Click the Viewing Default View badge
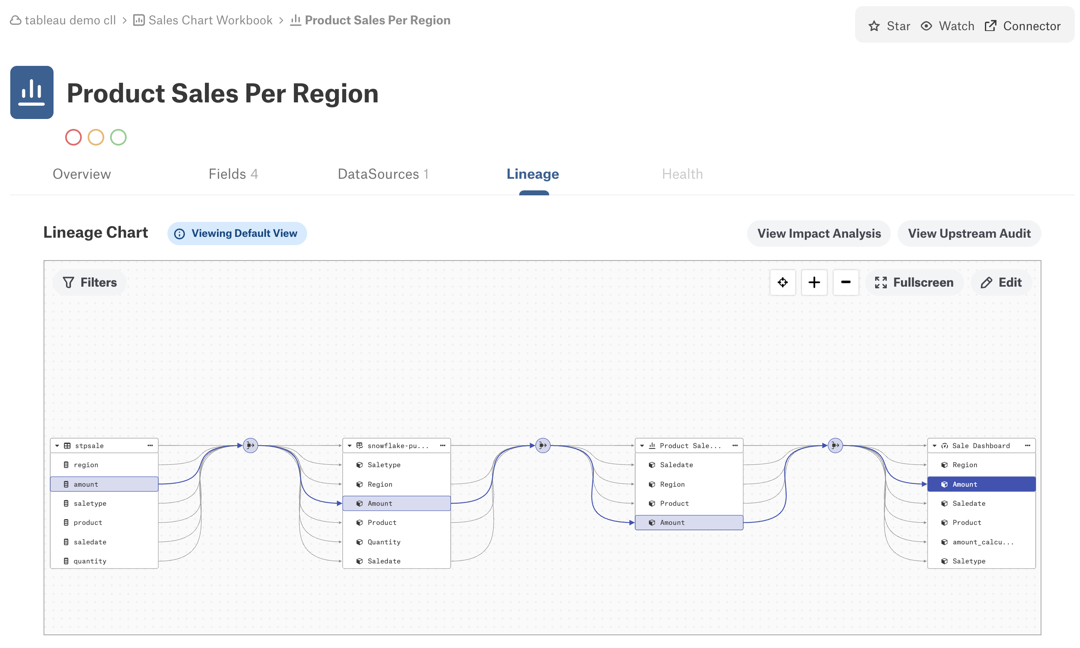 click(x=237, y=233)
